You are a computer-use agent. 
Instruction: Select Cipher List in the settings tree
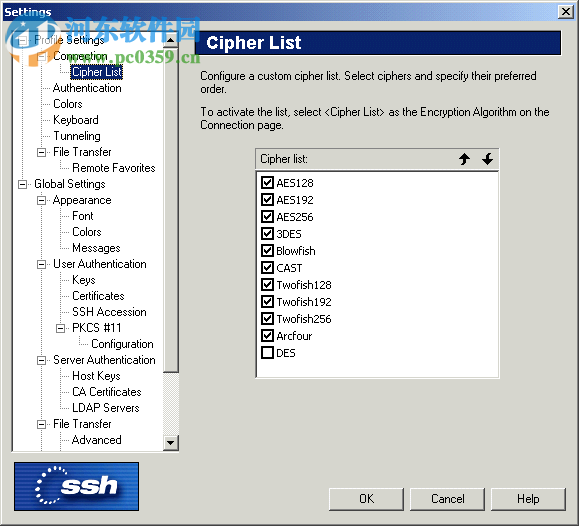pos(96,72)
